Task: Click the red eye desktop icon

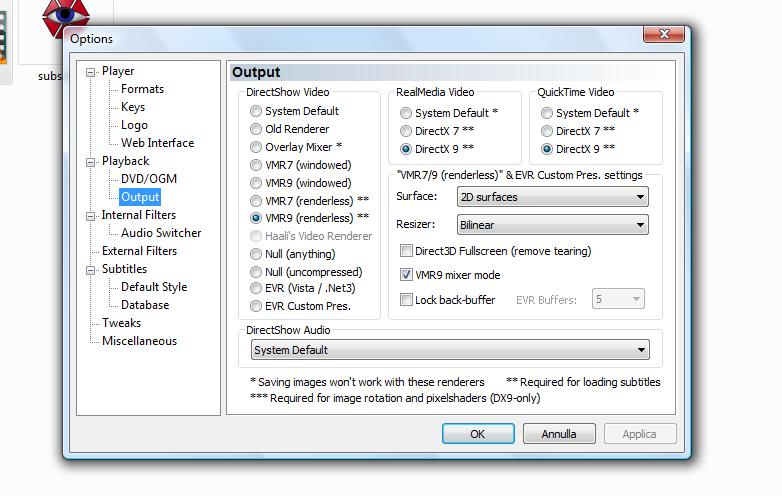Action: click(66, 14)
